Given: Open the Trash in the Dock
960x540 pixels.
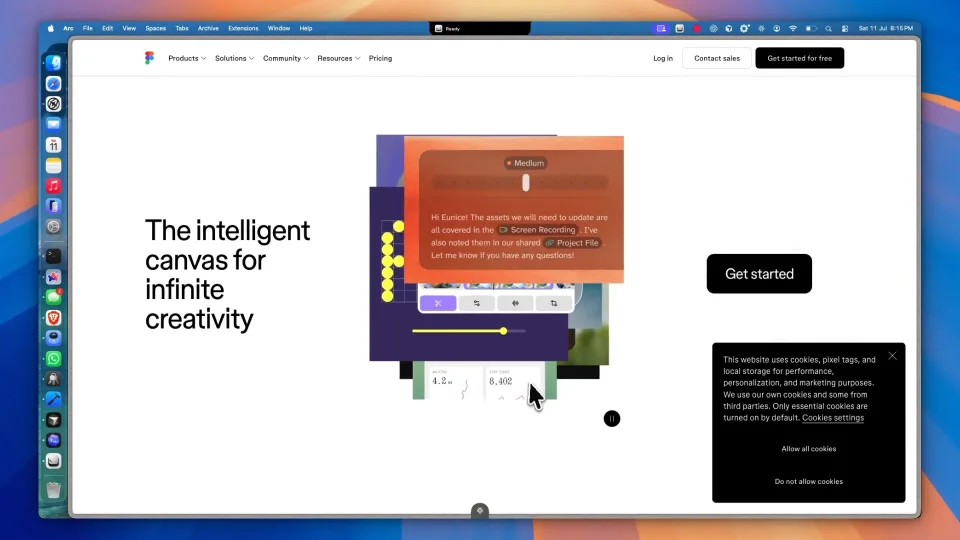Looking at the screenshot, I should click(x=54, y=490).
